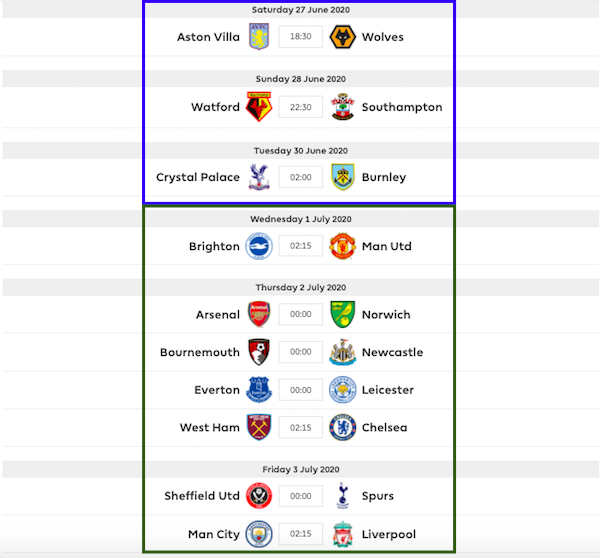Click the Leicester team name
The image size is (600, 558).
coord(388,390)
